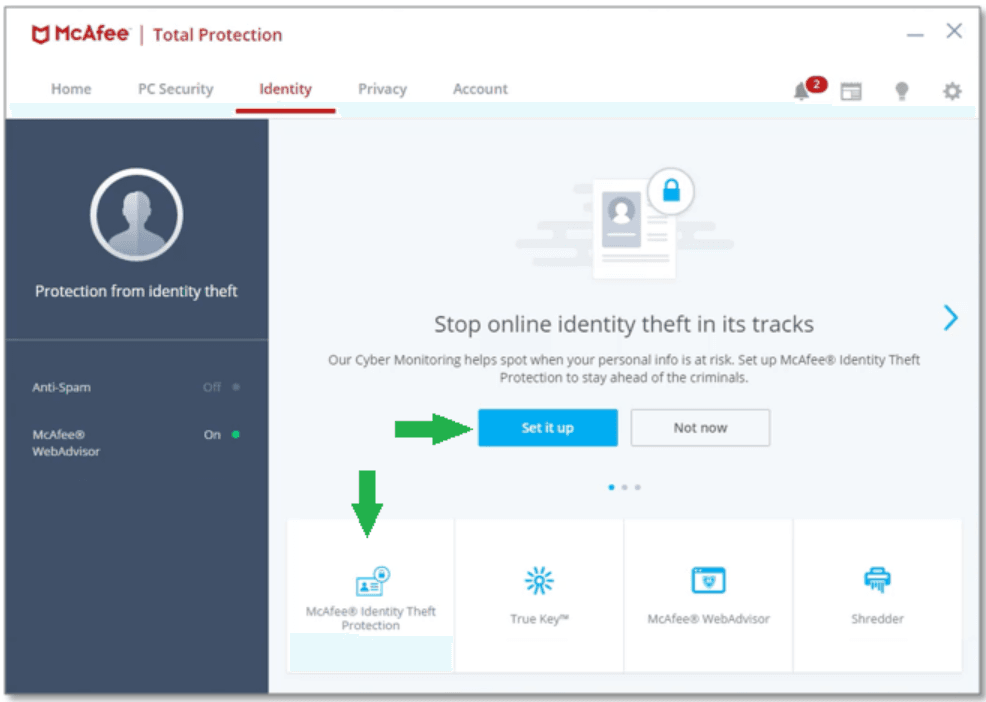Select the first carousel dot
Viewport: 986px width, 702px height.
pyautogui.click(x=611, y=488)
